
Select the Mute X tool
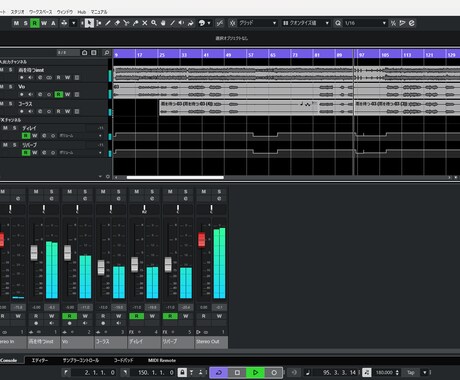145,23
